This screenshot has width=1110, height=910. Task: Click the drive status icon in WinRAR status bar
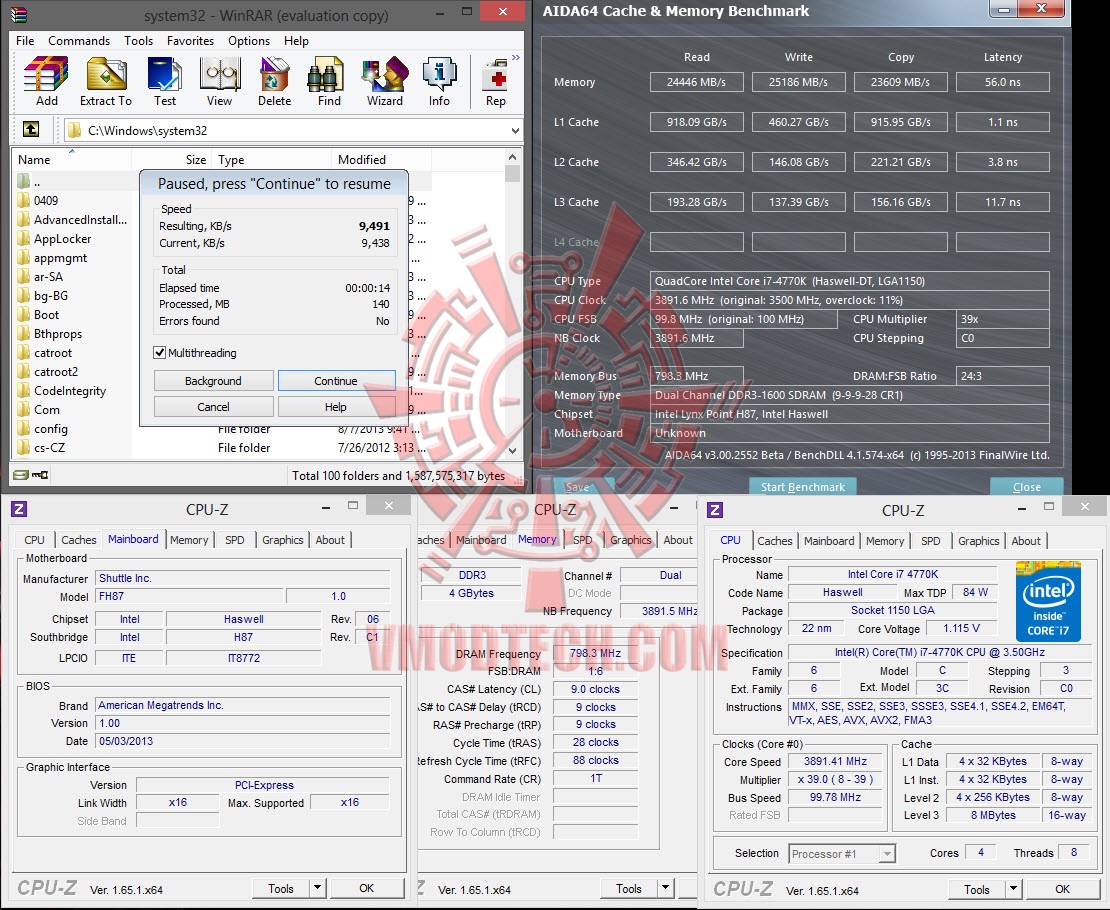click(21, 475)
